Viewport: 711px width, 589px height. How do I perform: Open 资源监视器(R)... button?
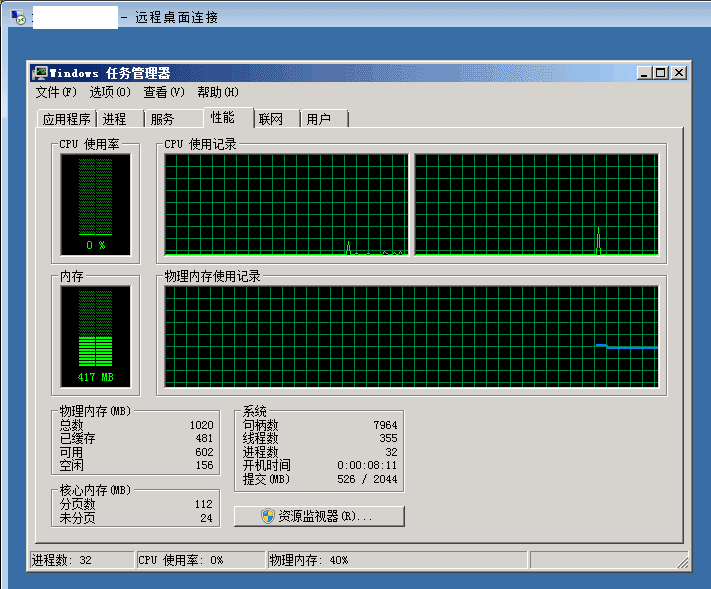pos(319,516)
